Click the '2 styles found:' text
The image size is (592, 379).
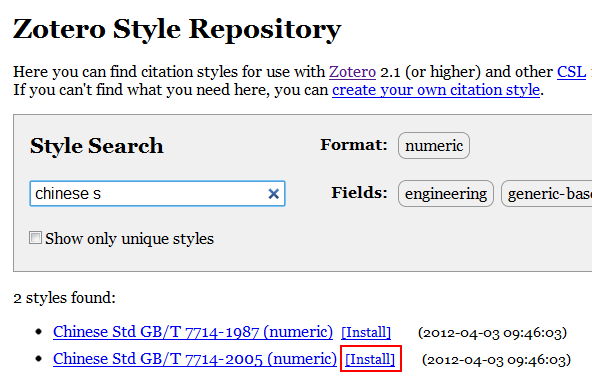(x=64, y=298)
